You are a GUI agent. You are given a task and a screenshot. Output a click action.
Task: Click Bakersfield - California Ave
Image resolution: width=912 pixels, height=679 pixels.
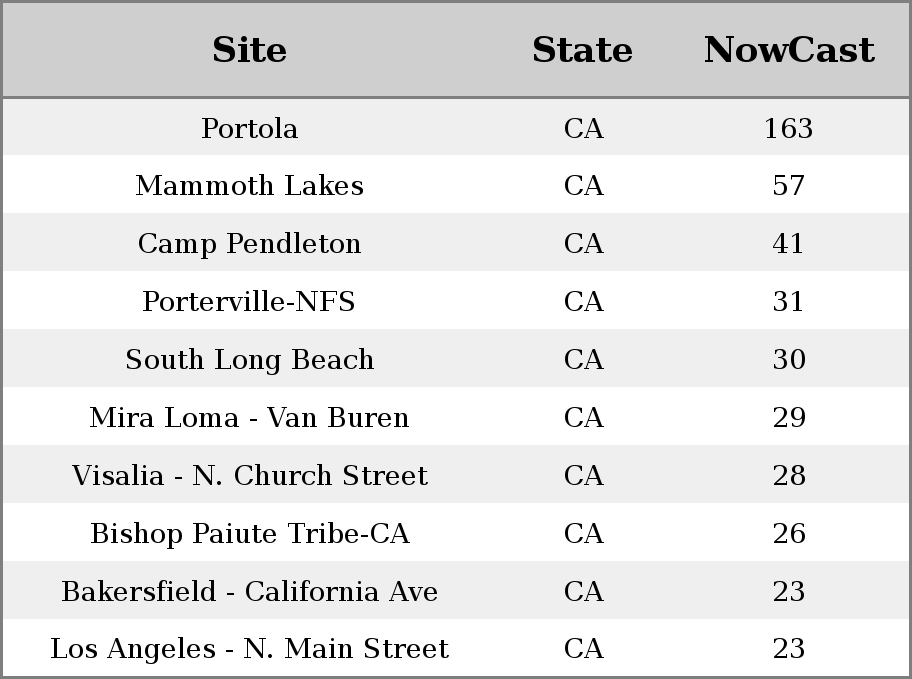click(x=250, y=591)
